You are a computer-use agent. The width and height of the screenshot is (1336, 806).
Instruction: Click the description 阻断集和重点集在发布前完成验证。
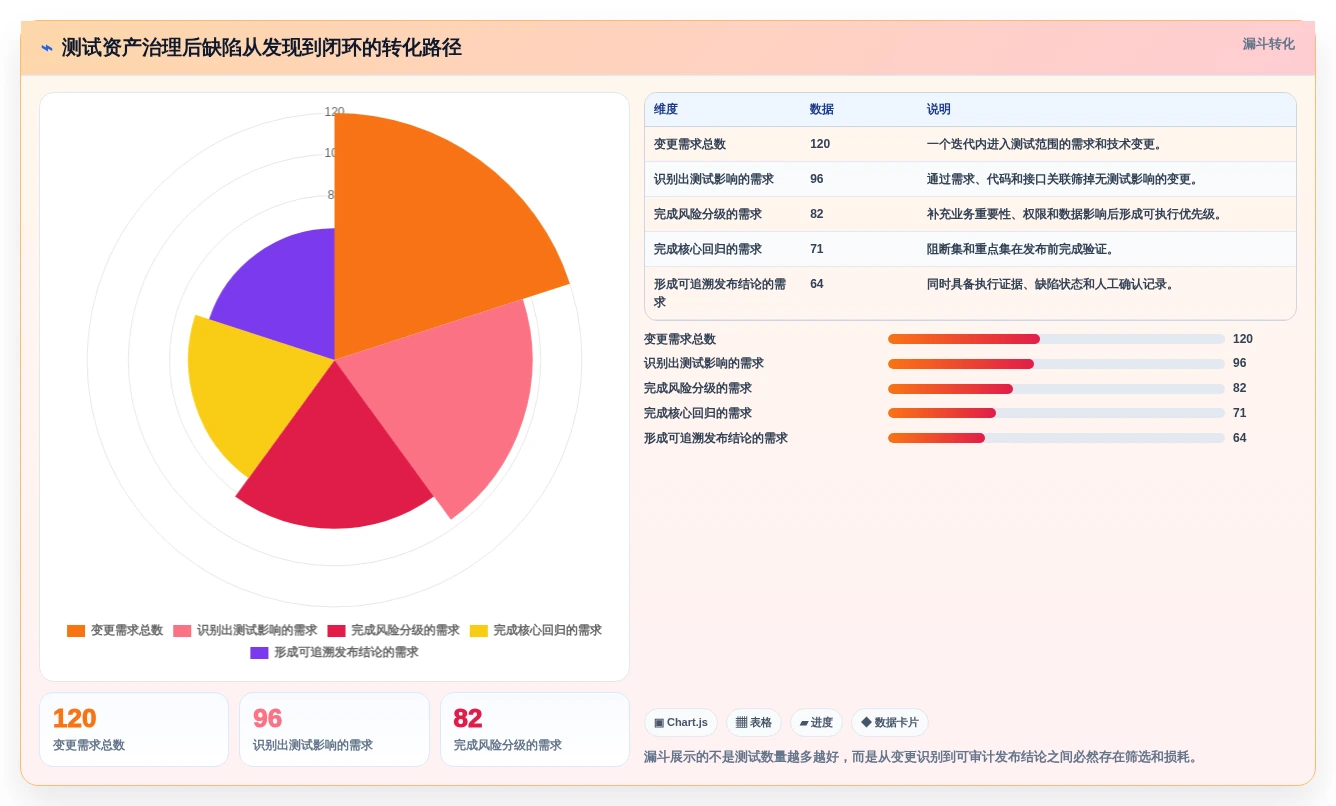click(x=1020, y=249)
